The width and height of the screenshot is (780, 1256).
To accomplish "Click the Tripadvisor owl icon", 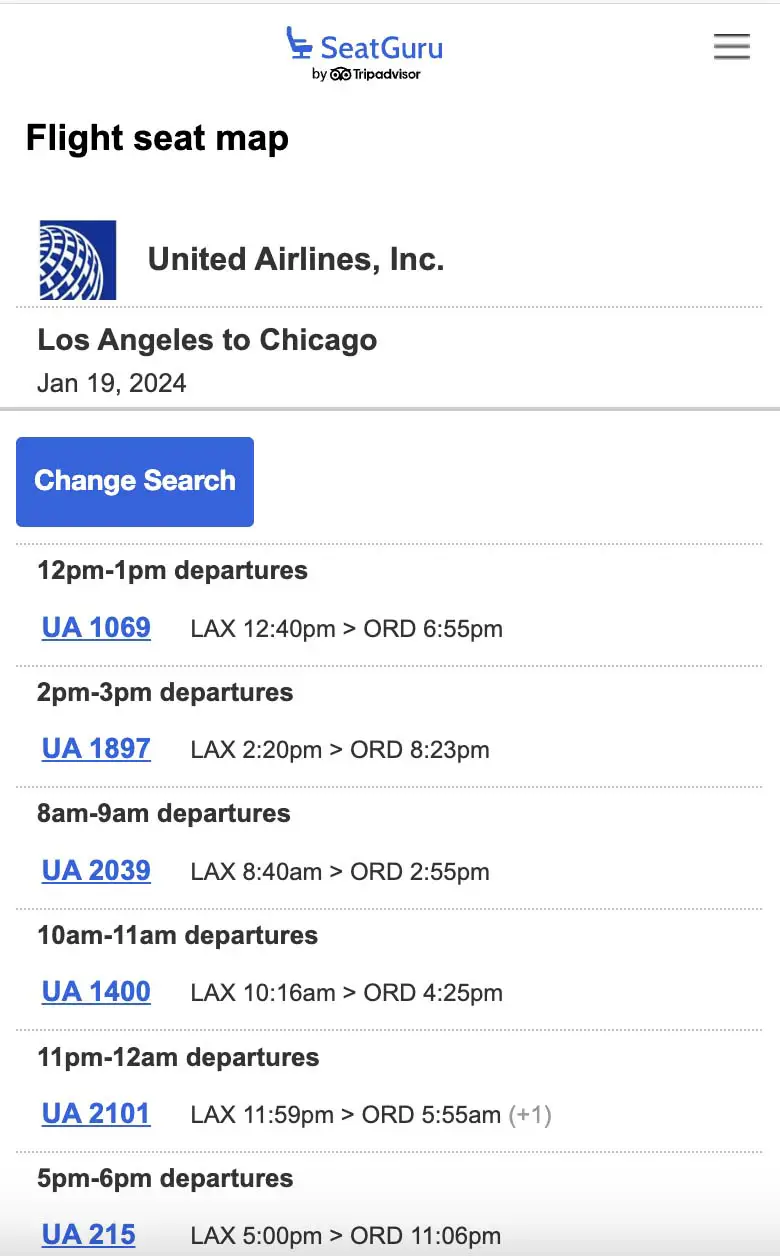I will (x=340, y=74).
